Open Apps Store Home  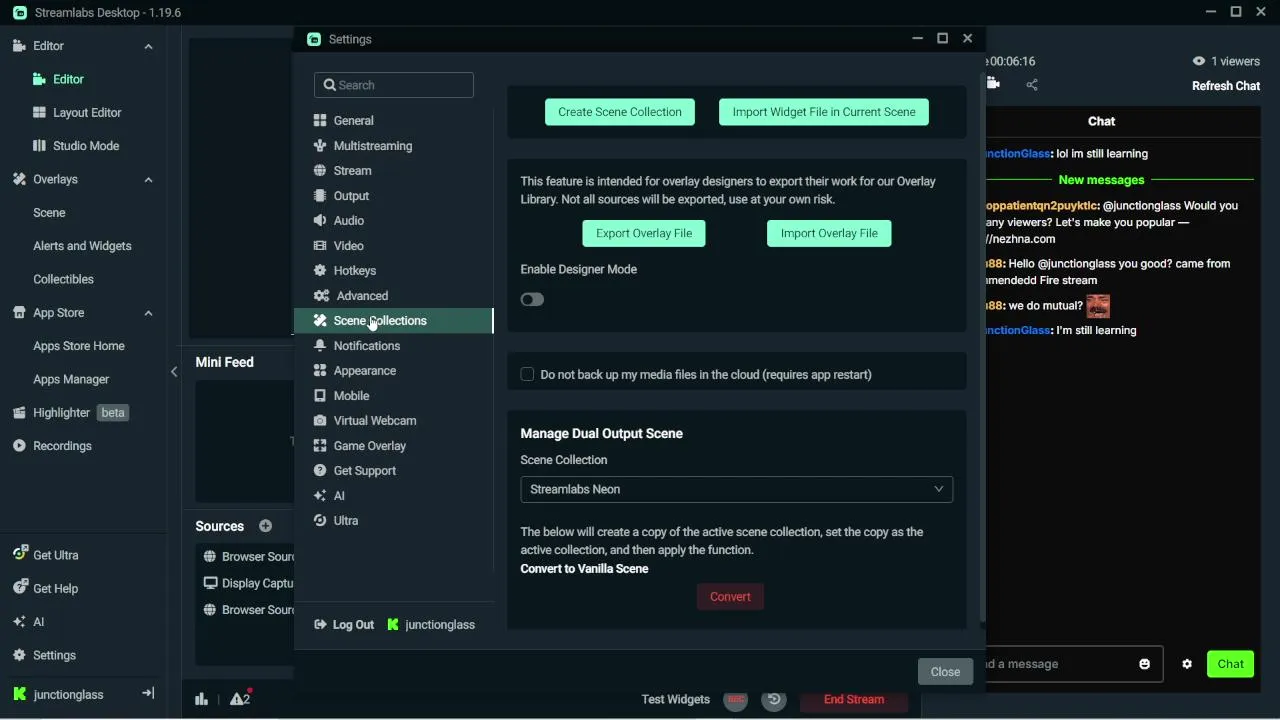pyautogui.click(x=80, y=346)
